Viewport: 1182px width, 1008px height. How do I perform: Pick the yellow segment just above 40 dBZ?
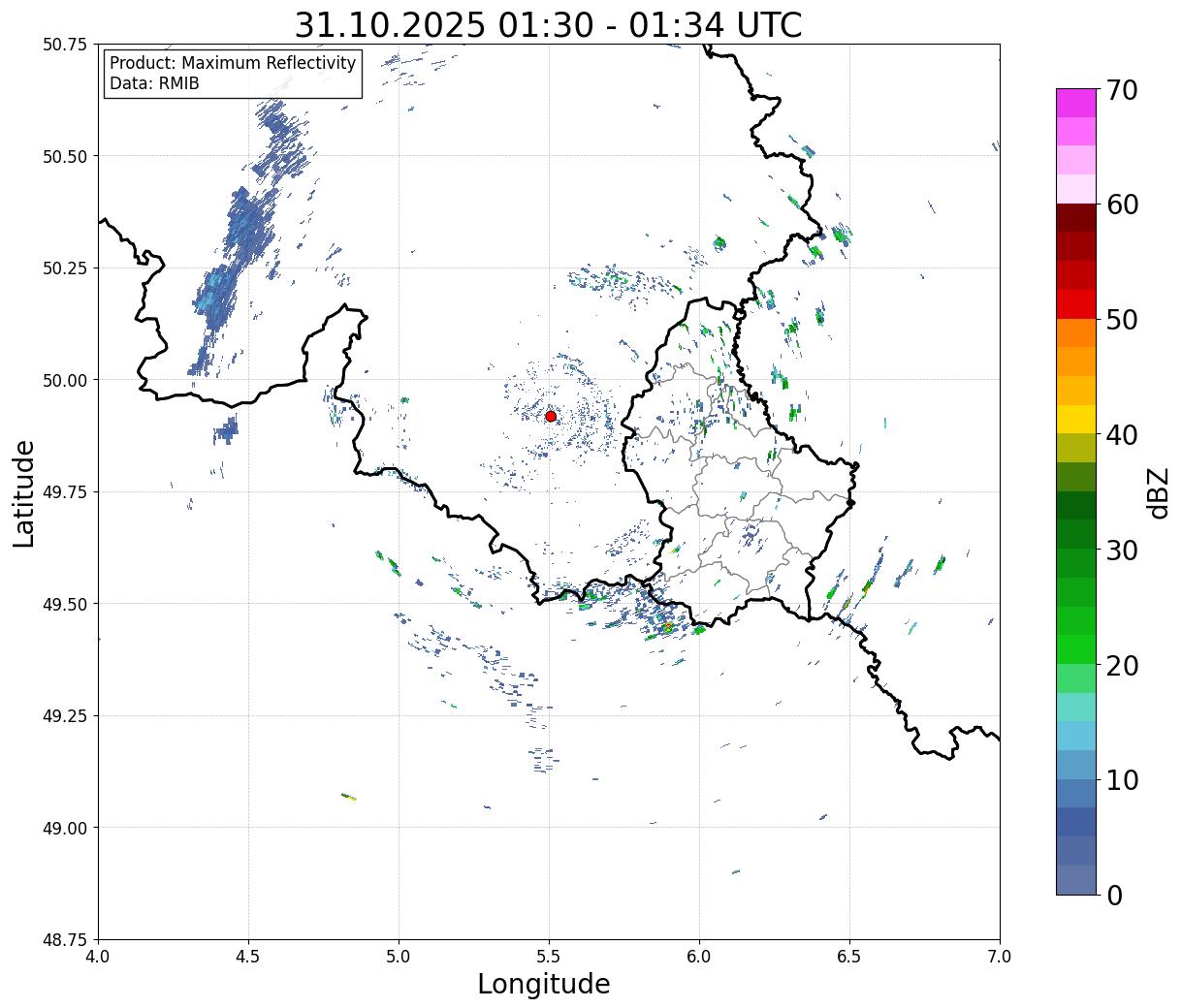(1075, 419)
